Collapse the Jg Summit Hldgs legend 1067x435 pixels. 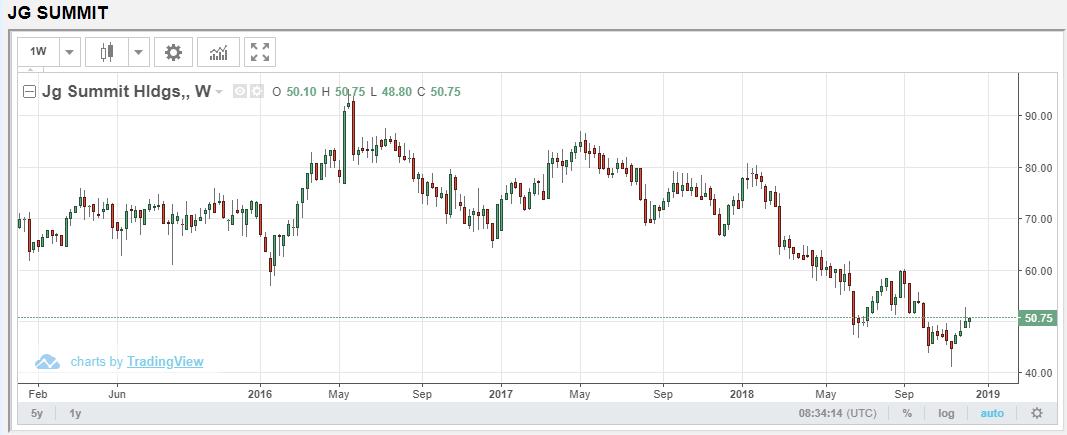[29, 92]
